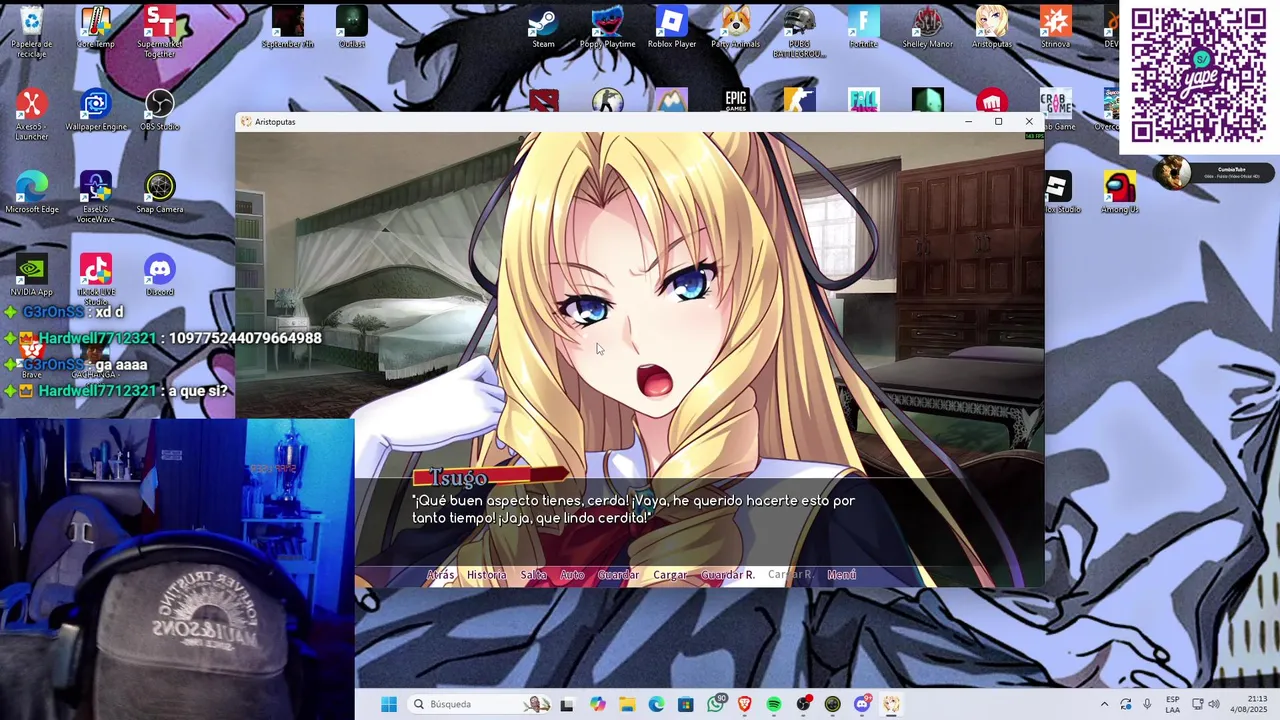
Task: Click the taskbar Búsqueda search box
Action: tap(480, 704)
